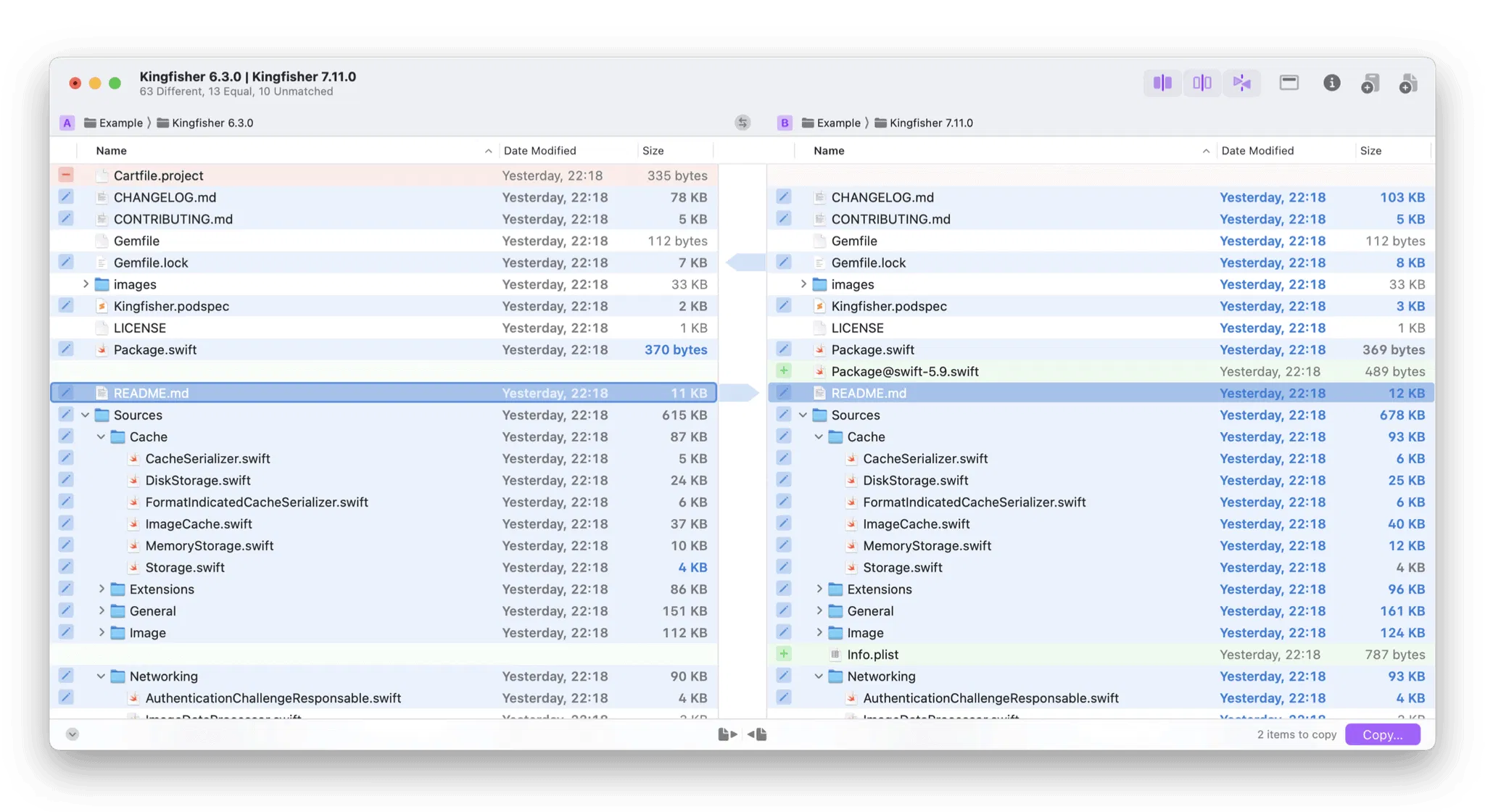Click copy-to-right icon in bottom bar
Screen dimensions: 1485x812
point(727,734)
